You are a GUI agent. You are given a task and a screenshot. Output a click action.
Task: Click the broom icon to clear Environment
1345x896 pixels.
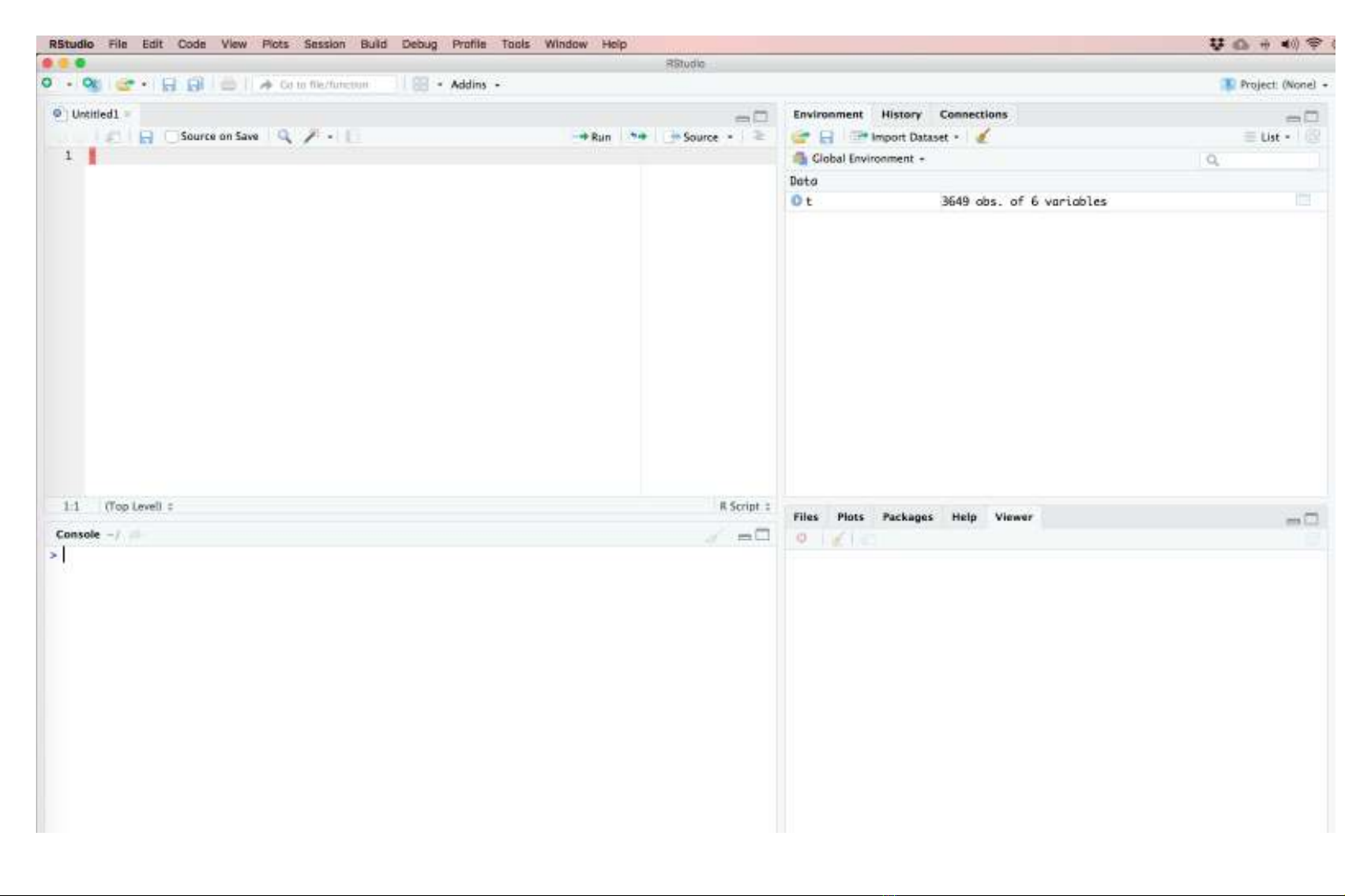(982, 137)
